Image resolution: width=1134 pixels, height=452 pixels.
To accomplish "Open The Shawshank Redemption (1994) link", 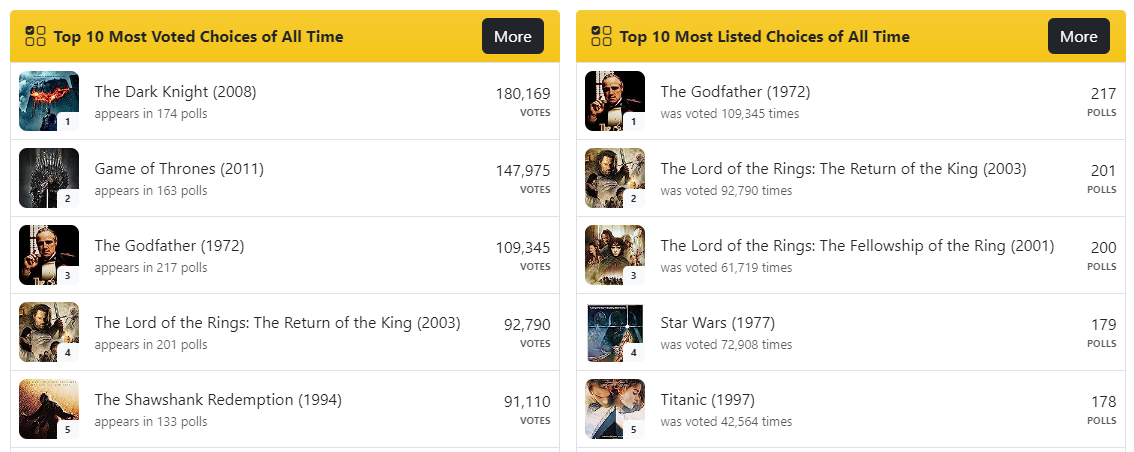I will (218, 400).
